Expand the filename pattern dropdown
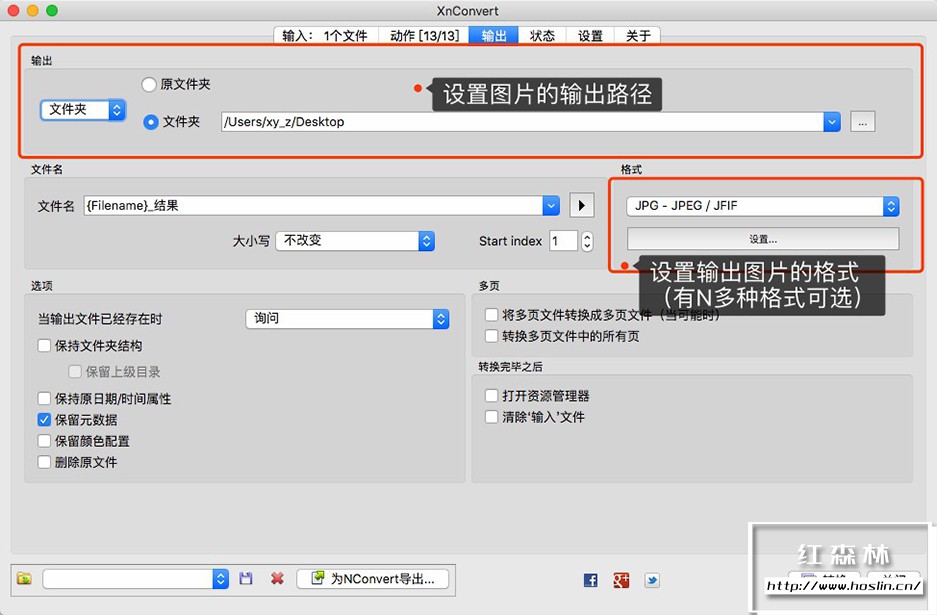937x615 pixels. [551, 206]
